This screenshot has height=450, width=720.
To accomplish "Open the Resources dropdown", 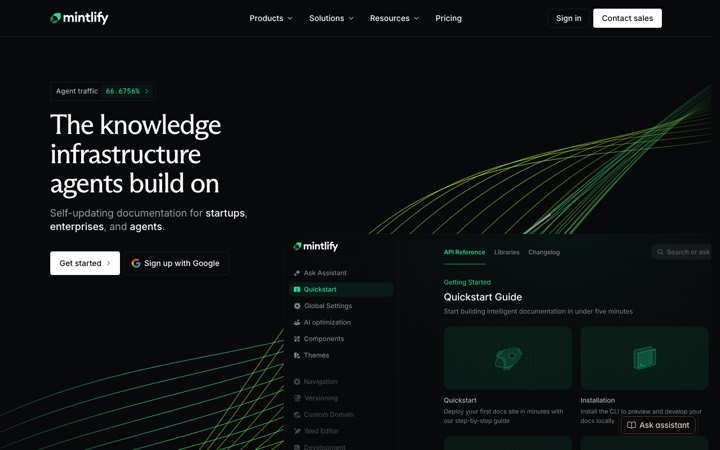I will point(394,18).
